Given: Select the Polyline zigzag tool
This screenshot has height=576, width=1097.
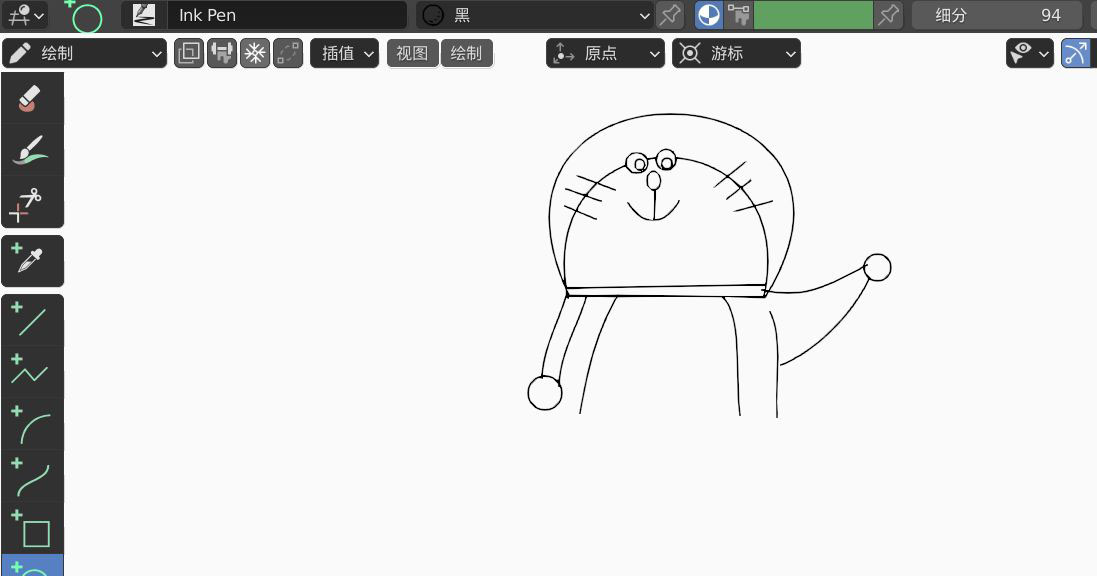Looking at the screenshot, I should point(32,372).
